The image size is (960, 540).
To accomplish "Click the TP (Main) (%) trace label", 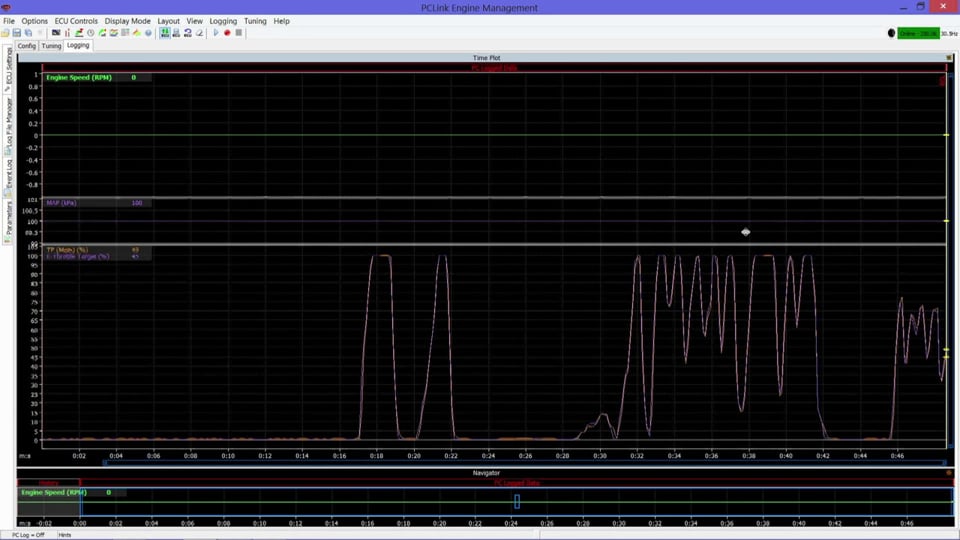I will [67, 250].
